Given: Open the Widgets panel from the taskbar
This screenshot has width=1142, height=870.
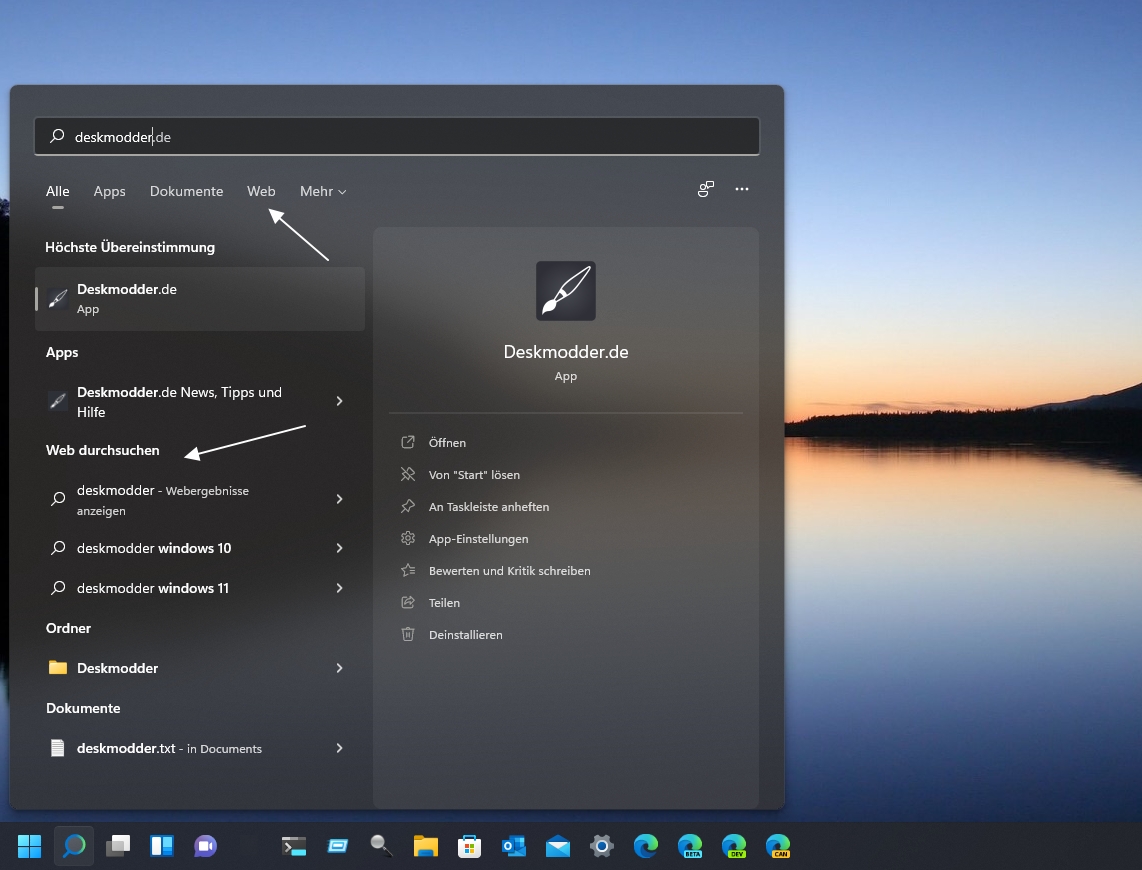Looking at the screenshot, I should pyautogui.click(x=162, y=846).
